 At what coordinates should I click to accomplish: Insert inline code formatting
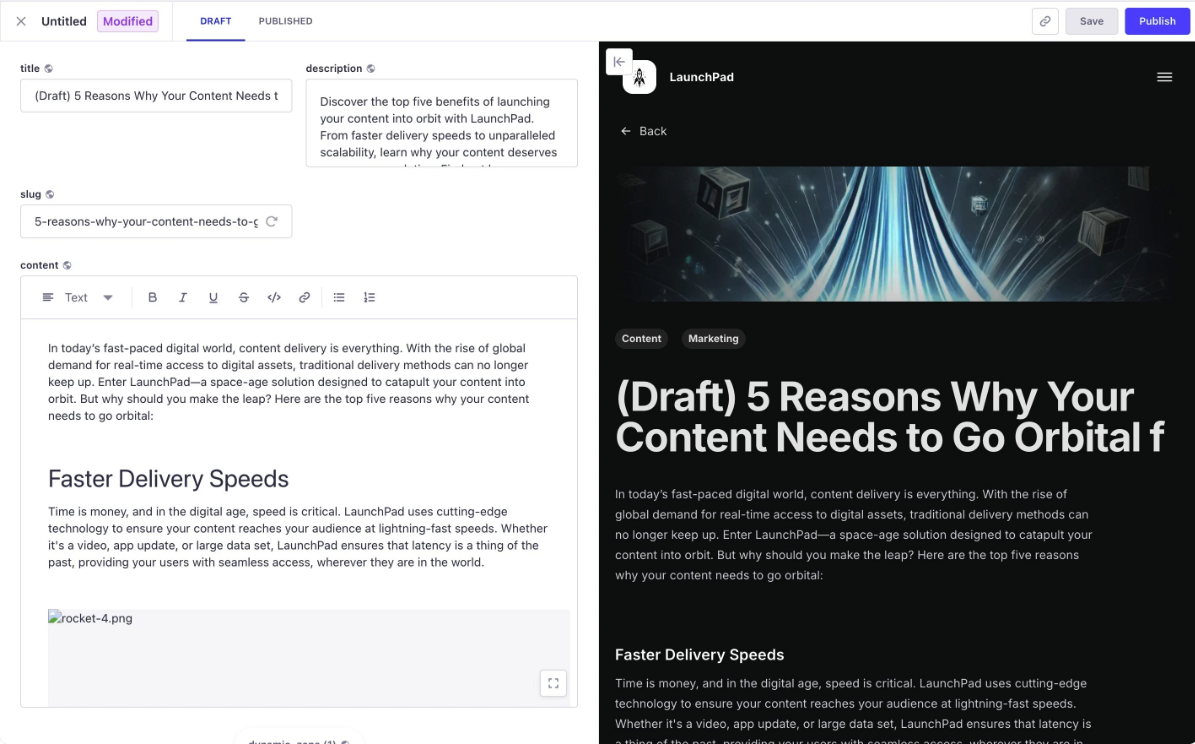click(x=274, y=297)
